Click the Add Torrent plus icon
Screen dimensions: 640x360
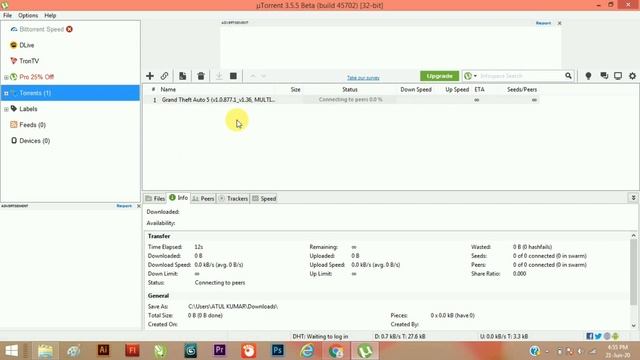pos(150,76)
